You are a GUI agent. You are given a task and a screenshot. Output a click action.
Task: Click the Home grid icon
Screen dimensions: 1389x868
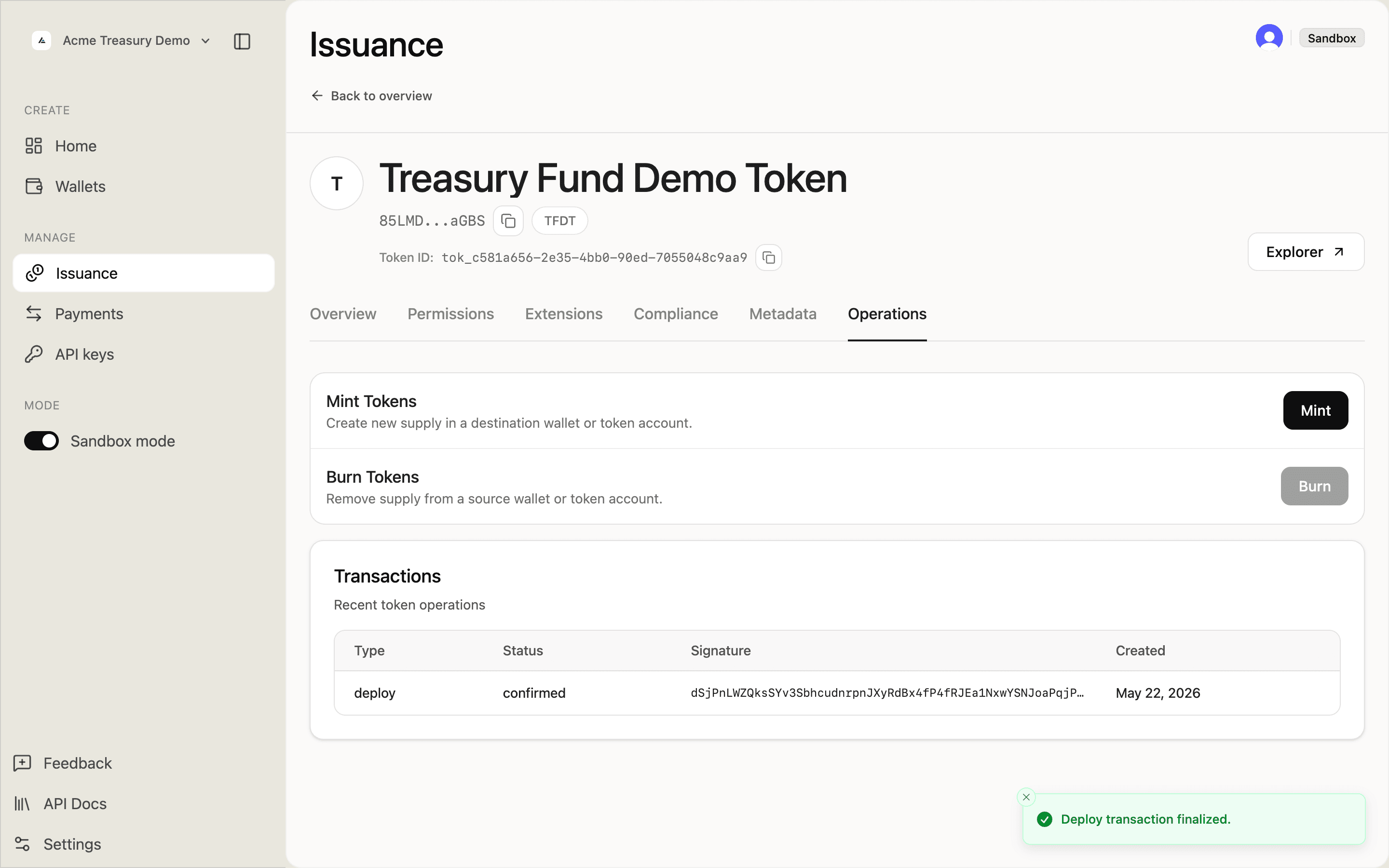34,146
